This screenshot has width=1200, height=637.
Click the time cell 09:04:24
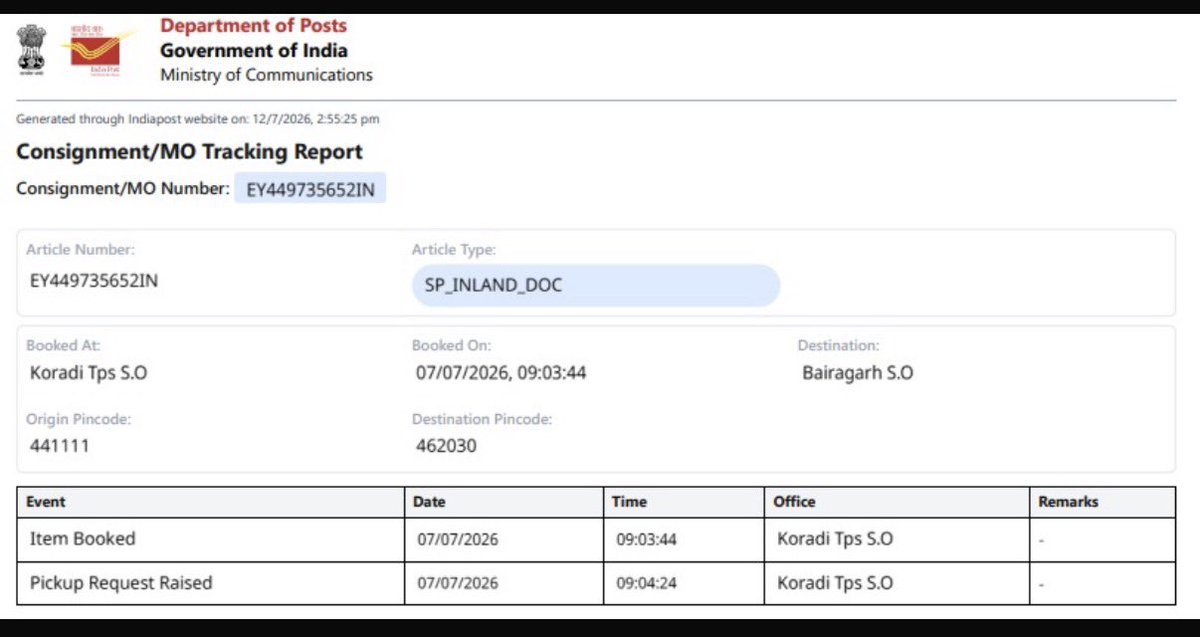pyautogui.click(x=684, y=583)
